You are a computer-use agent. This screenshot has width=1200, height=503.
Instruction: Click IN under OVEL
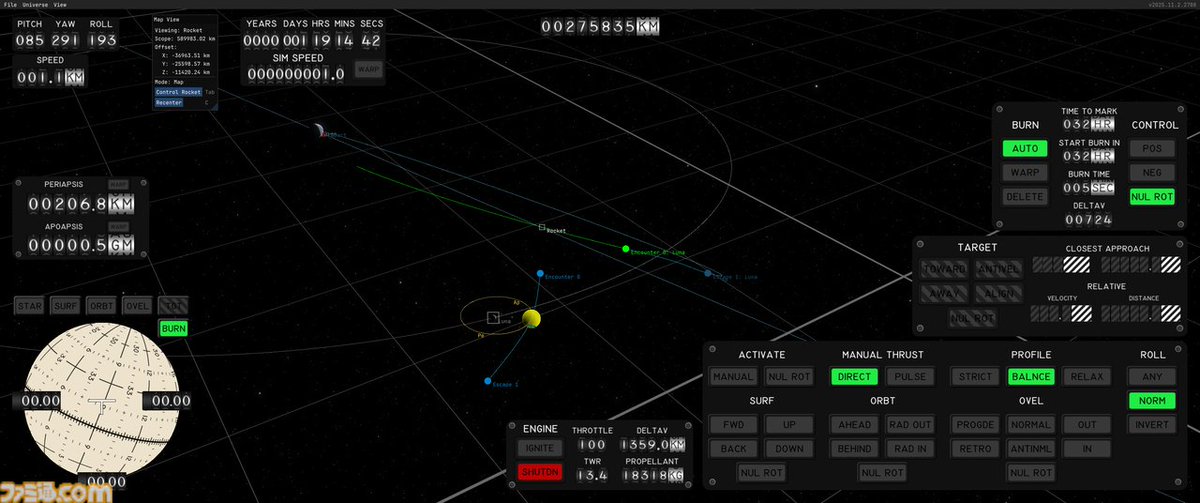[1087, 448]
